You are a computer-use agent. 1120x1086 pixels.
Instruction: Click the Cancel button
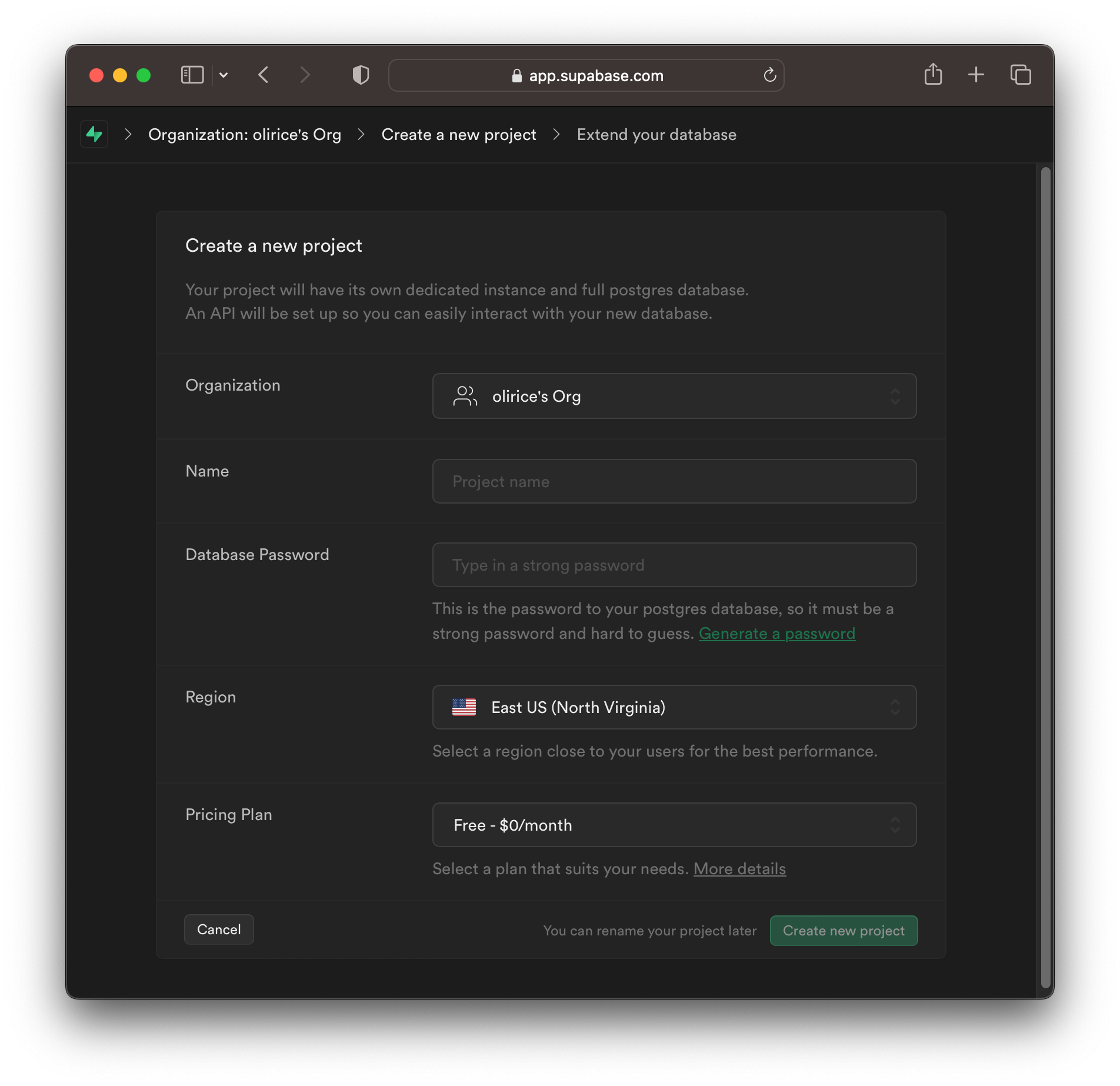219,930
